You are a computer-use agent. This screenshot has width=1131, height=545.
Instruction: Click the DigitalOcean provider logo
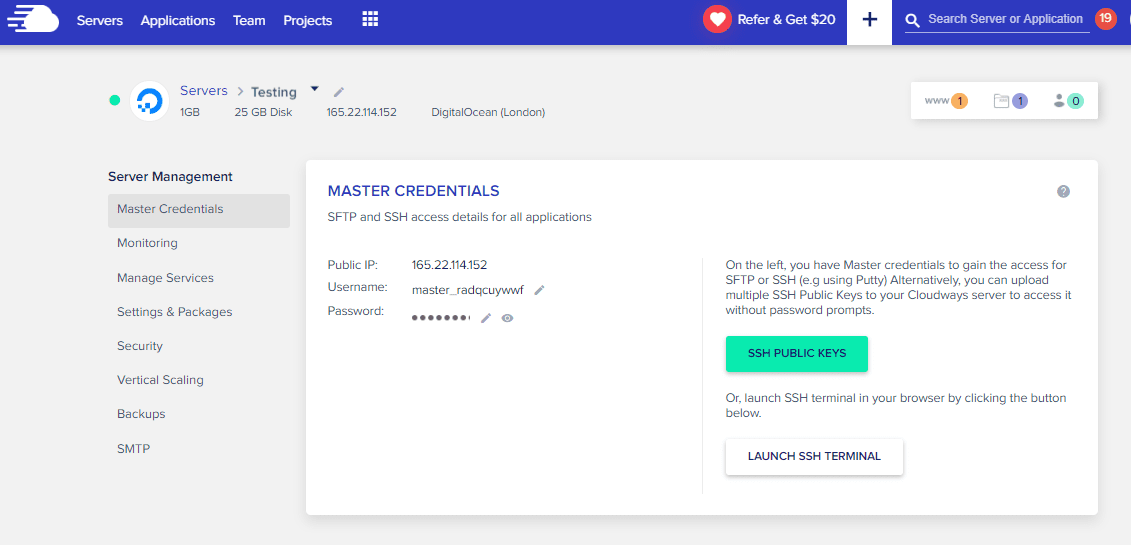point(149,101)
